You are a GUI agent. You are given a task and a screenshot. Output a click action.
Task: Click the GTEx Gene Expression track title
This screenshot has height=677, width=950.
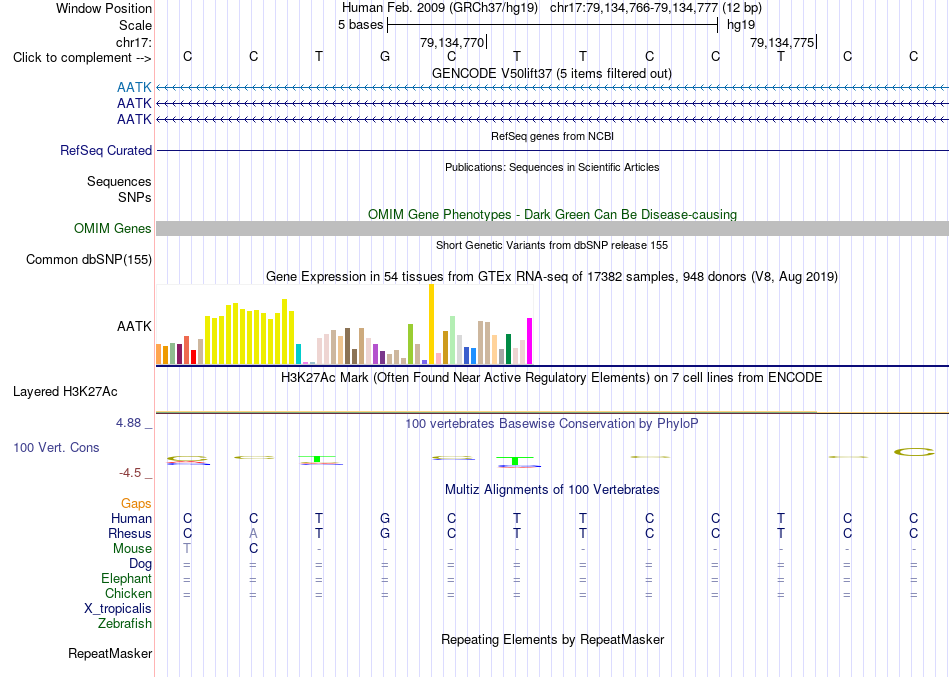[x=552, y=276]
